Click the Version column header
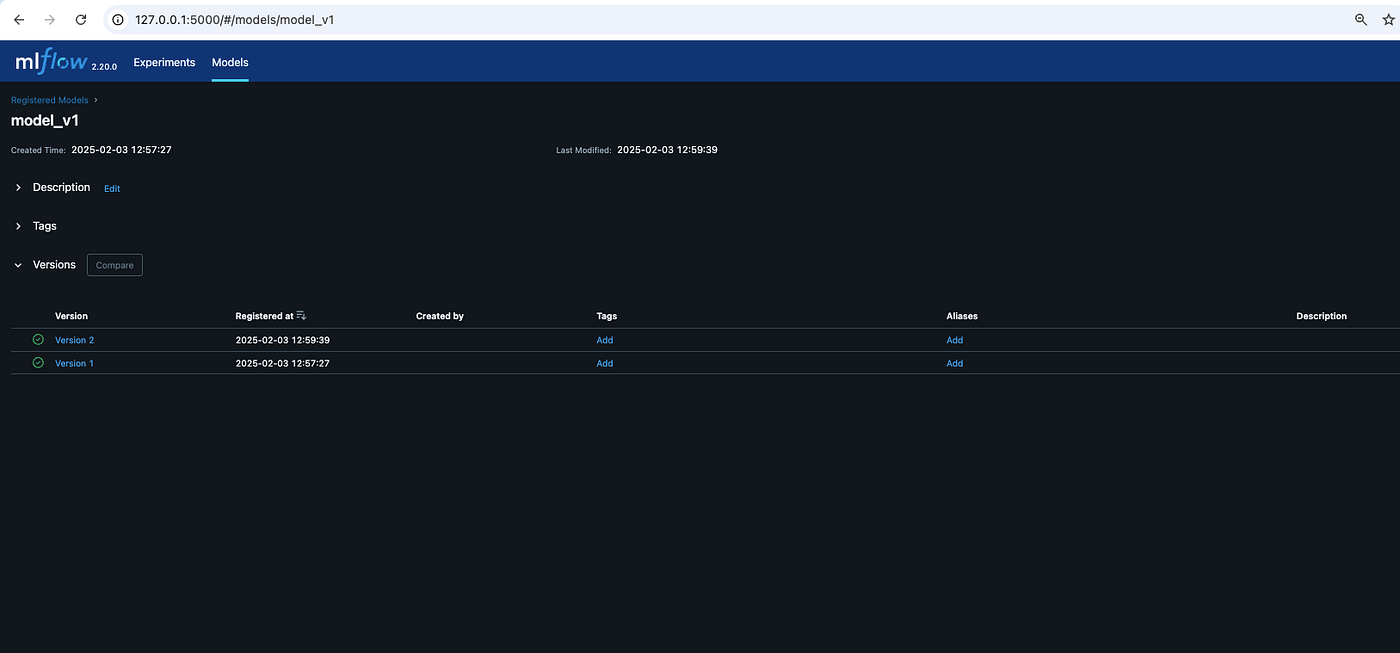The width and height of the screenshot is (1400, 653). tap(71, 316)
